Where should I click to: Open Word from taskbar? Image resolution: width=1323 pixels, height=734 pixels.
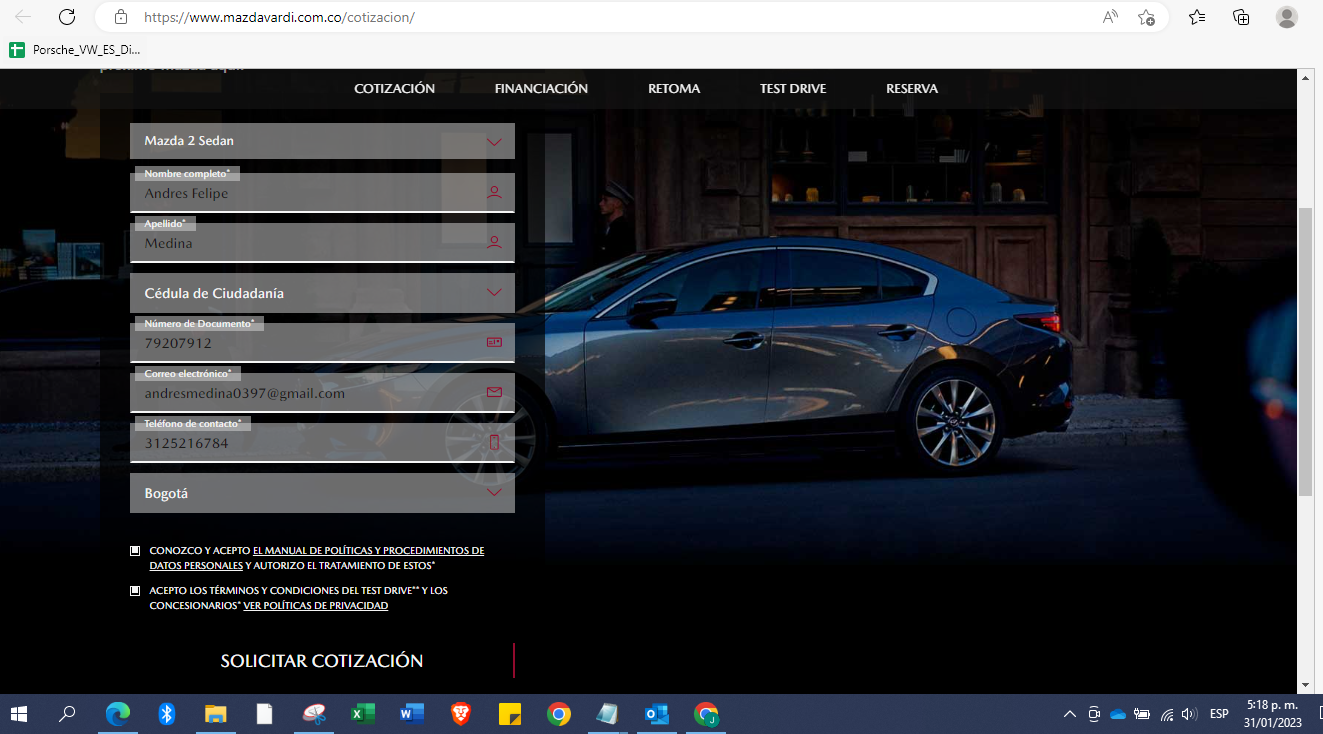[412, 714]
